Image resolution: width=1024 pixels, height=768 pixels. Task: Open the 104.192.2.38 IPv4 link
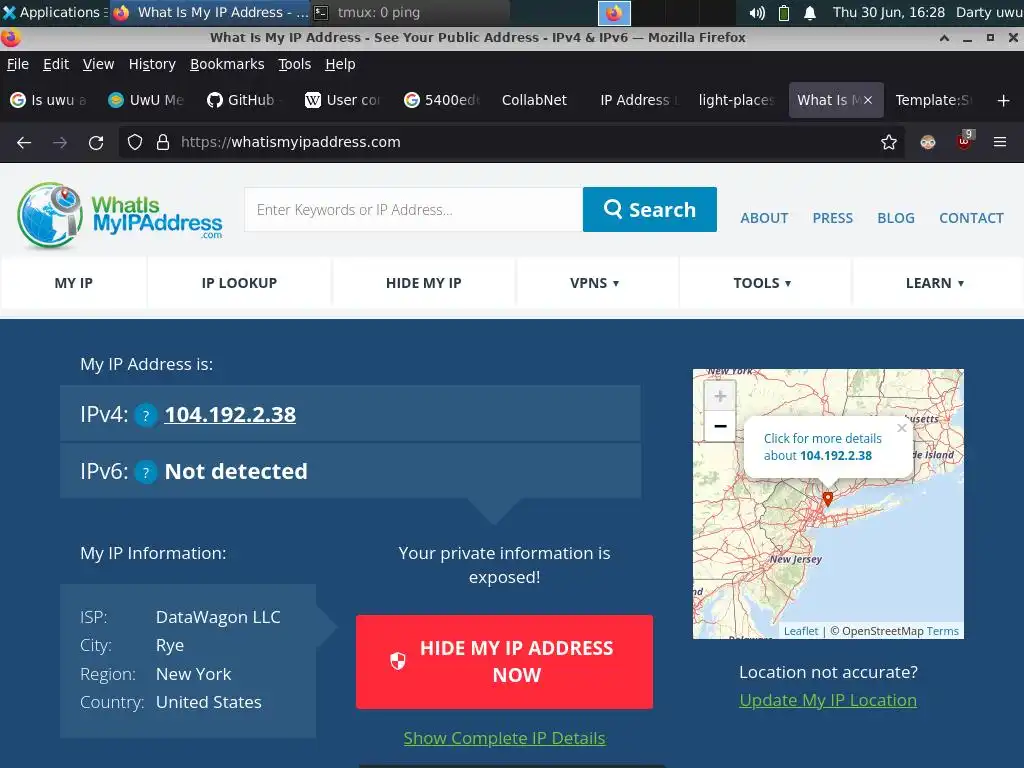[230, 415]
